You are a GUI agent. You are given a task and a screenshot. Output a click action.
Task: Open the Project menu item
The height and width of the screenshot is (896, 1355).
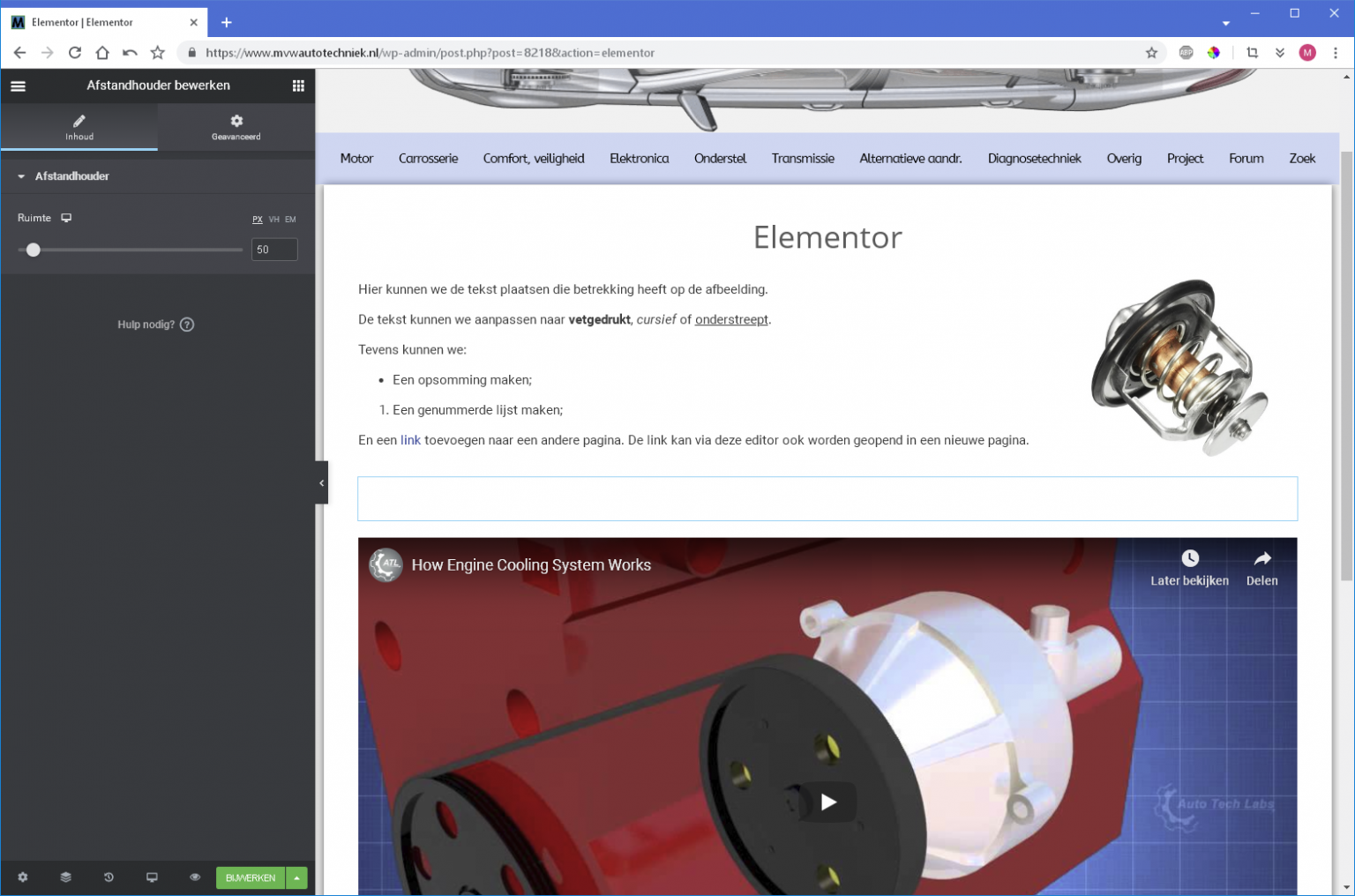[1185, 159]
